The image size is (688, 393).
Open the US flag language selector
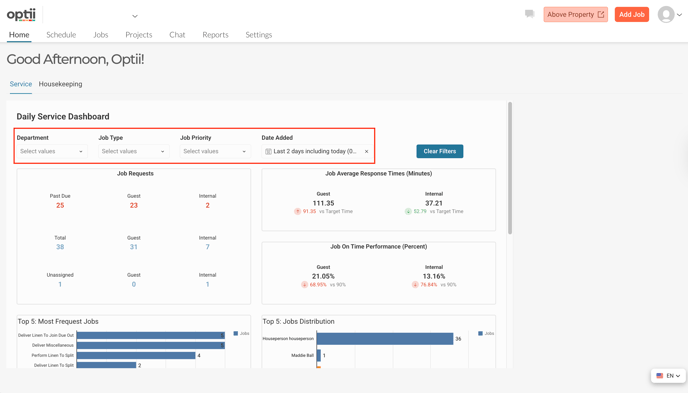pyautogui.click(x=668, y=376)
